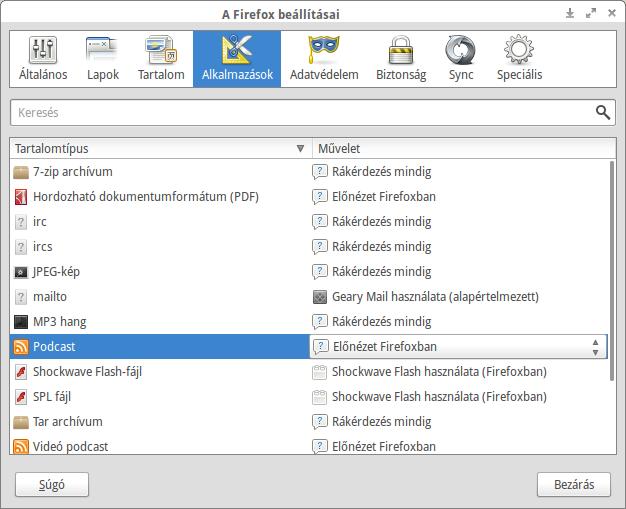Switch to the Lapok tab
This screenshot has height=509, width=626.
(103, 59)
